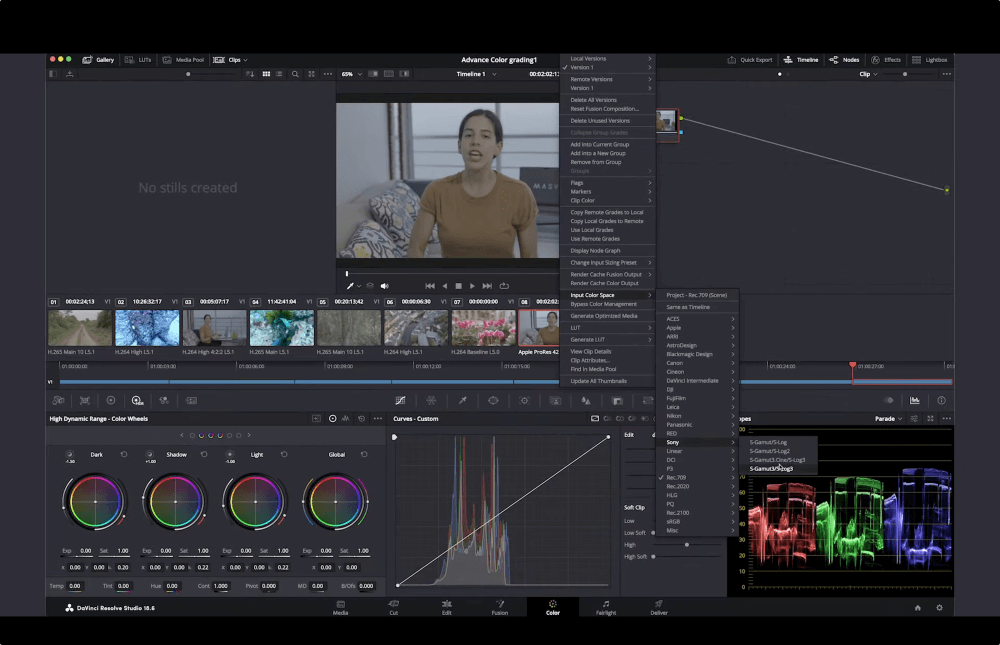Open the Information palette icon
Viewport: 1000px width, 645px height.
pyautogui.click(x=941, y=401)
